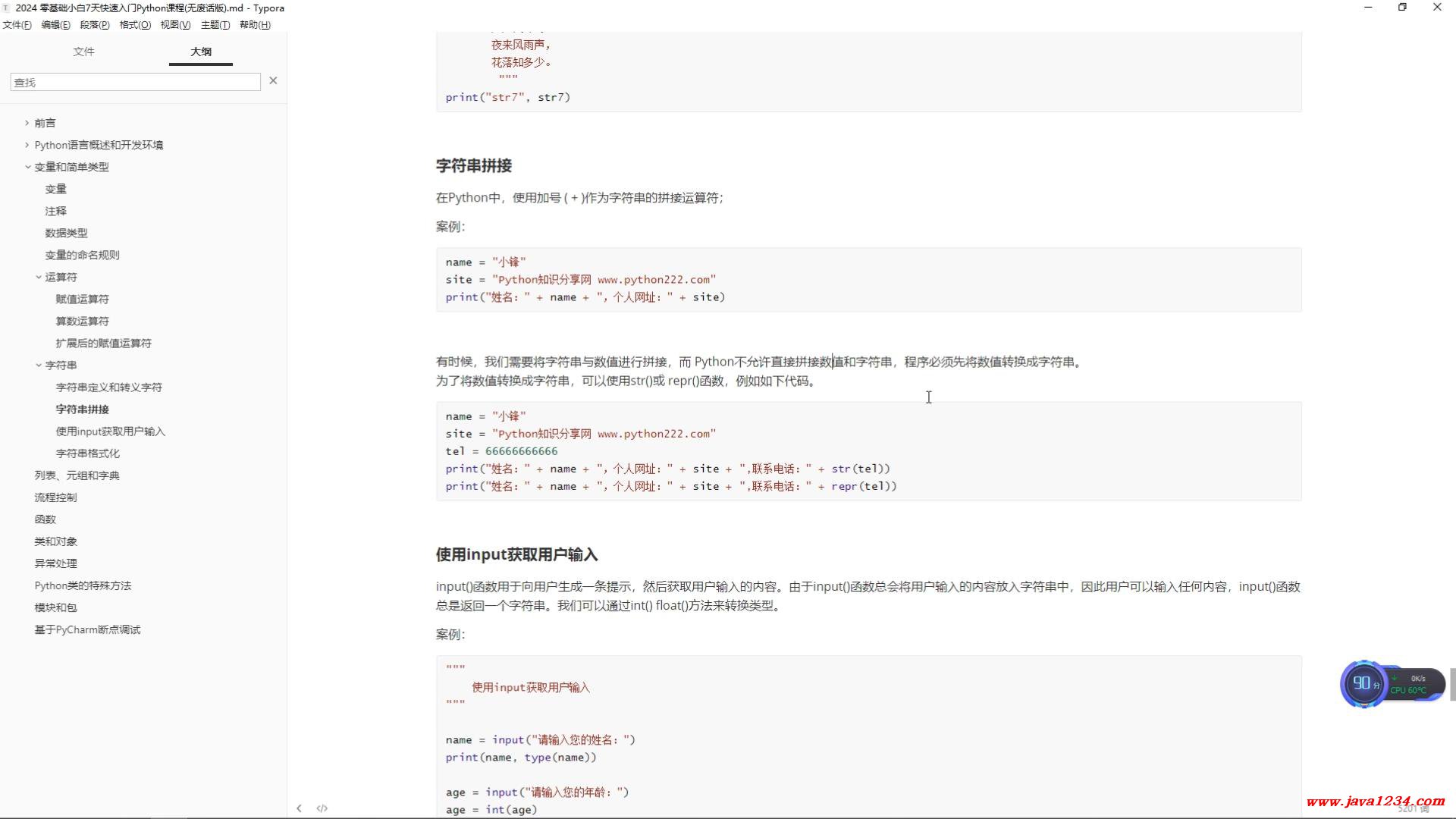Image resolution: width=1456 pixels, height=819 pixels.
Task: Click the 90 score system monitor widget
Action: coord(1364,683)
